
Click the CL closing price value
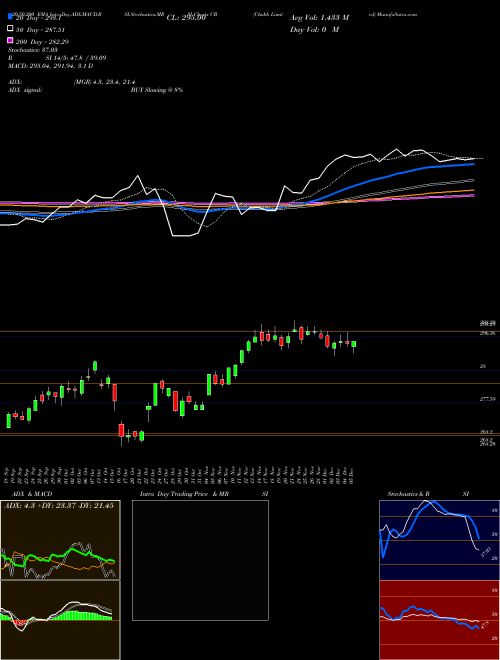(x=186, y=18)
